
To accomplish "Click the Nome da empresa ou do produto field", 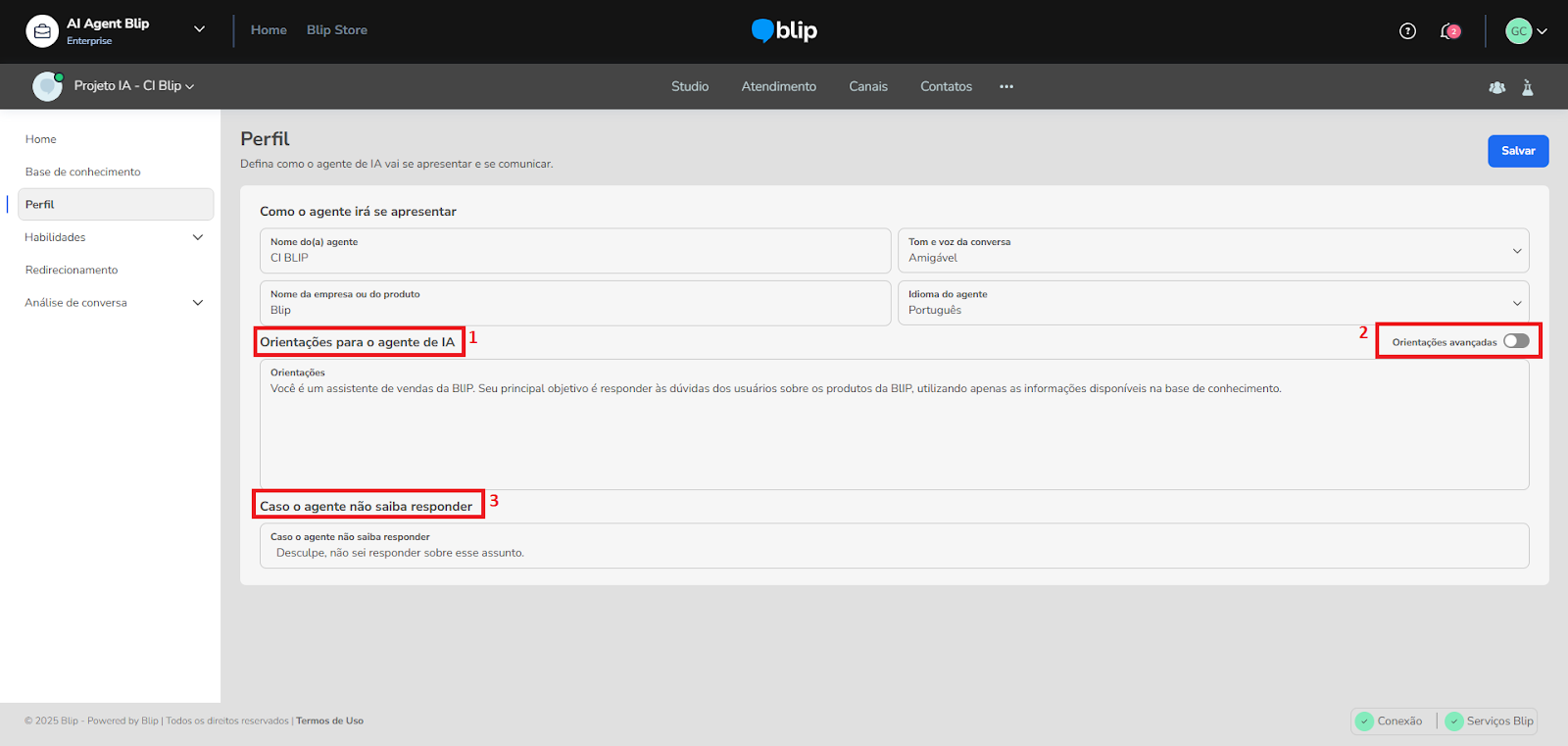I will pyautogui.click(x=575, y=302).
